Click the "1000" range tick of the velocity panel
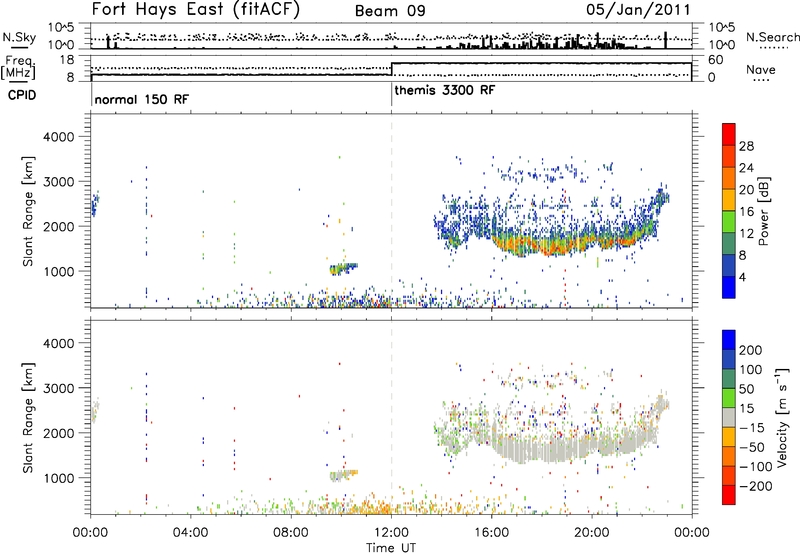Viewport: 800px width, 554px height. click(59, 478)
